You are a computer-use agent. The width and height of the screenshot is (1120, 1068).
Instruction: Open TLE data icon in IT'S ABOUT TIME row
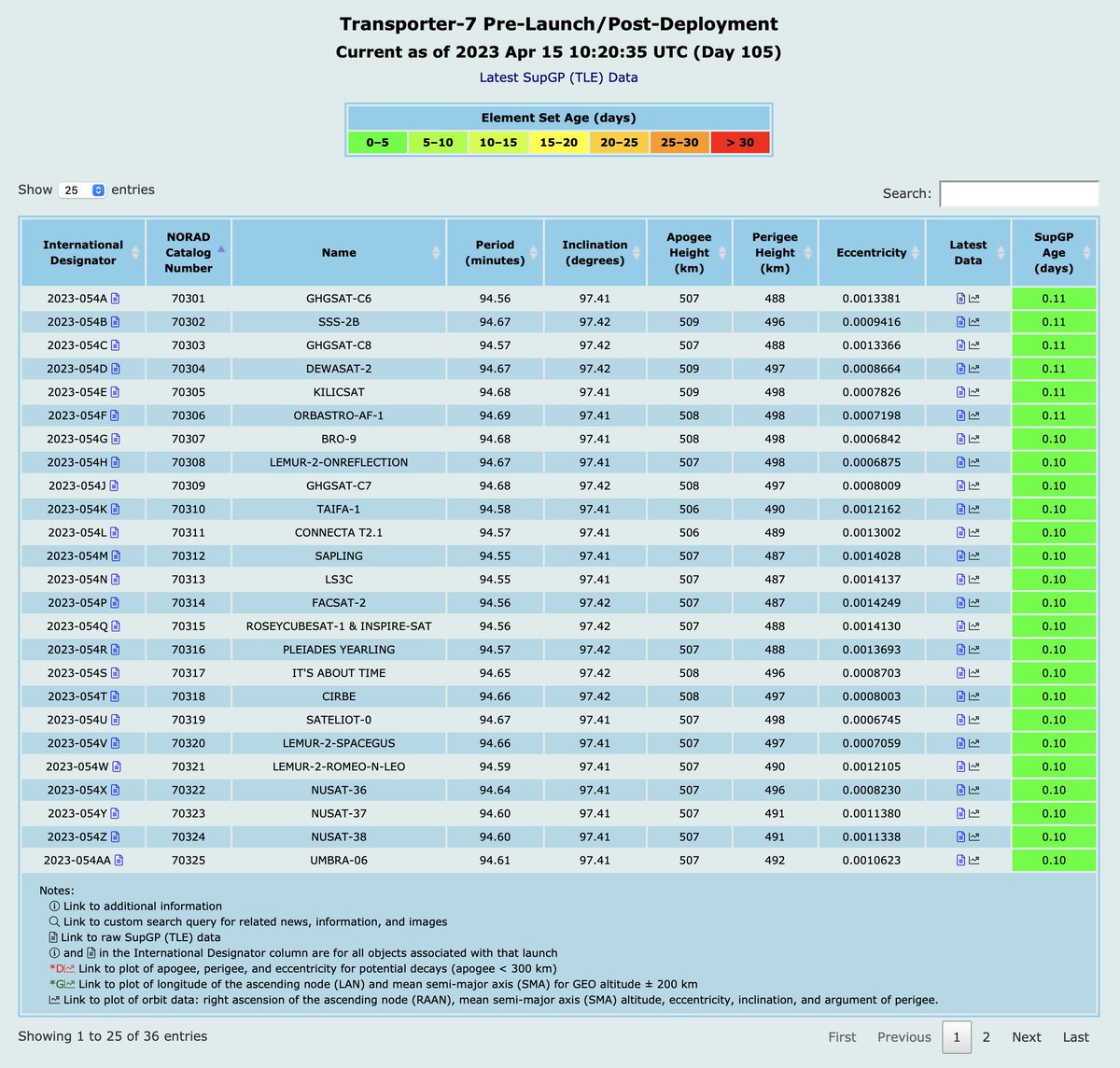(960, 673)
